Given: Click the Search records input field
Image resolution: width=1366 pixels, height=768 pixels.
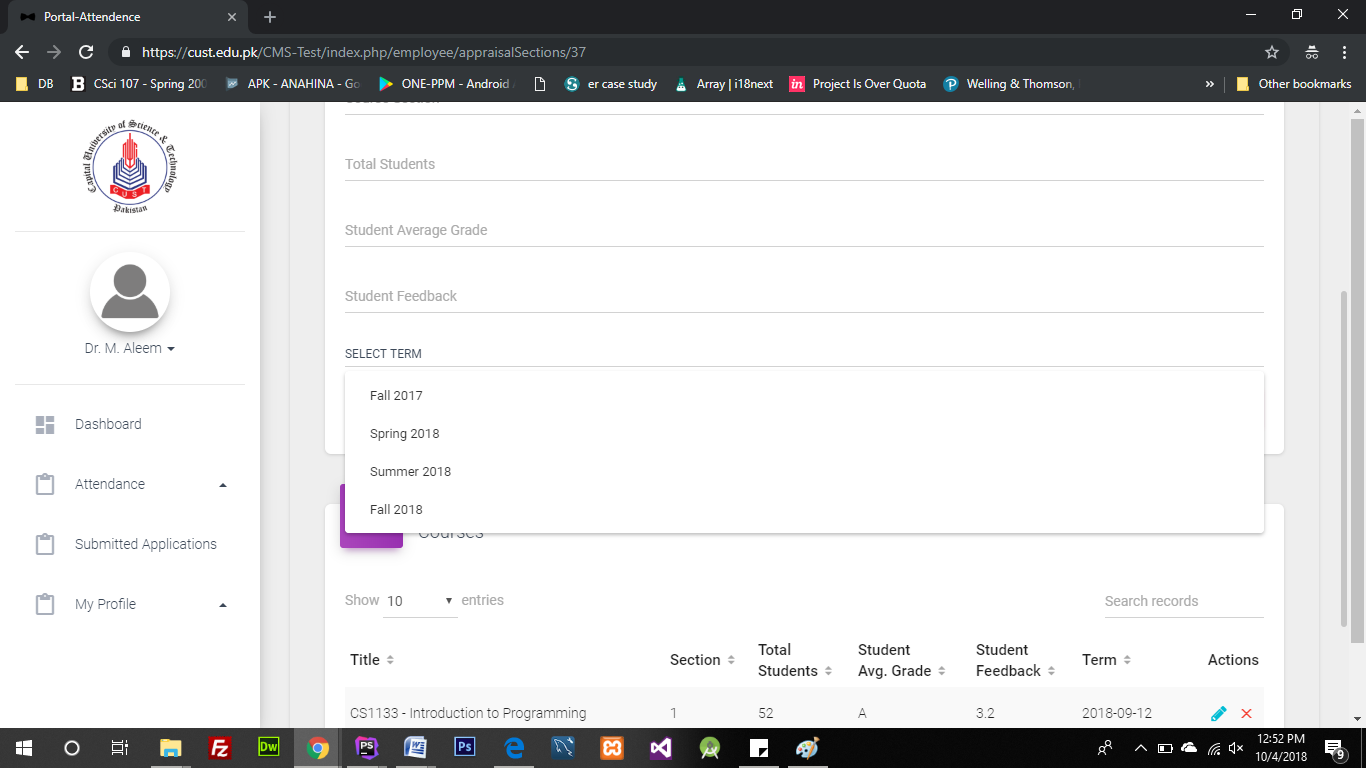Looking at the screenshot, I should click(x=1183, y=601).
